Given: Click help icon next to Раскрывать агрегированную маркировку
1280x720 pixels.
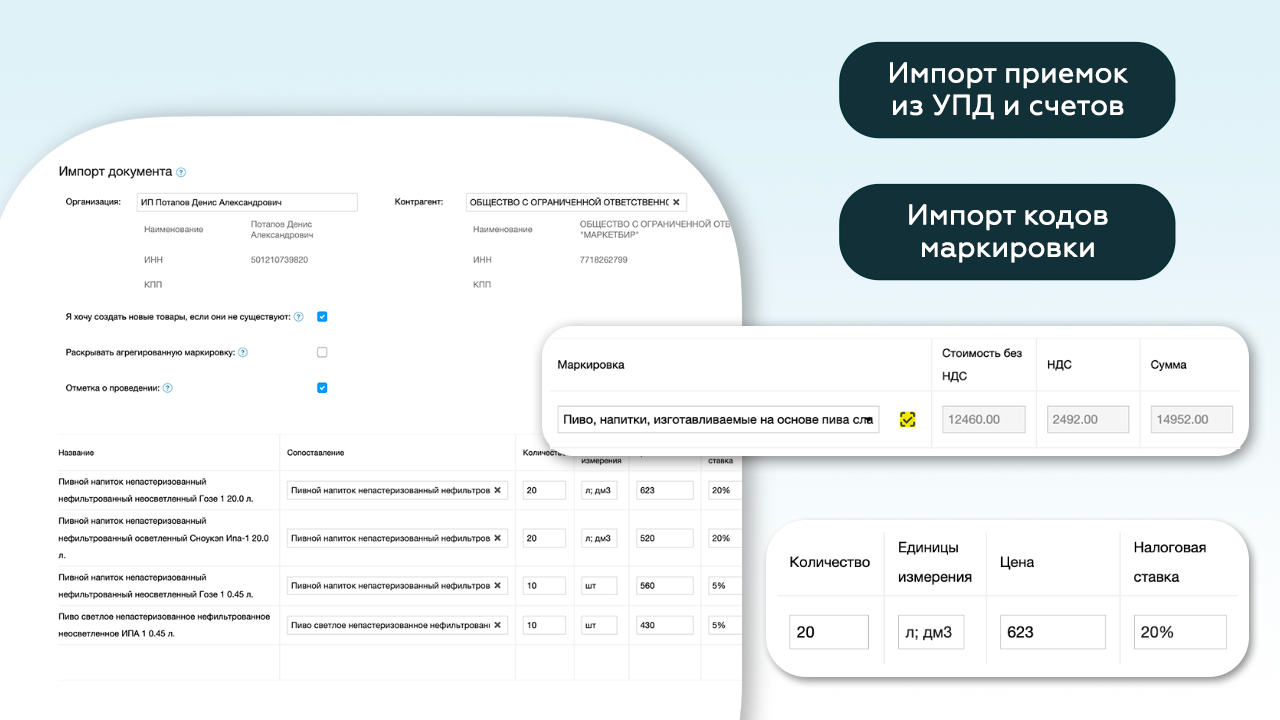Looking at the screenshot, I should [243, 353].
